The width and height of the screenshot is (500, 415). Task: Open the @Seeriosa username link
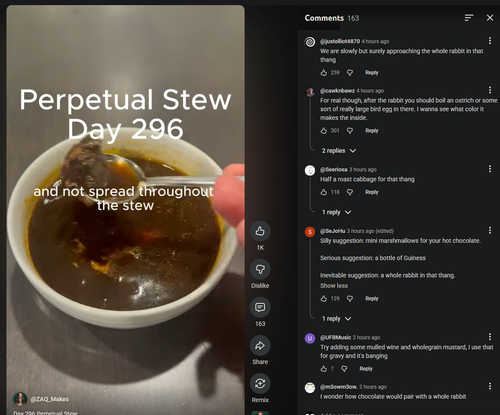click(334, 170)
